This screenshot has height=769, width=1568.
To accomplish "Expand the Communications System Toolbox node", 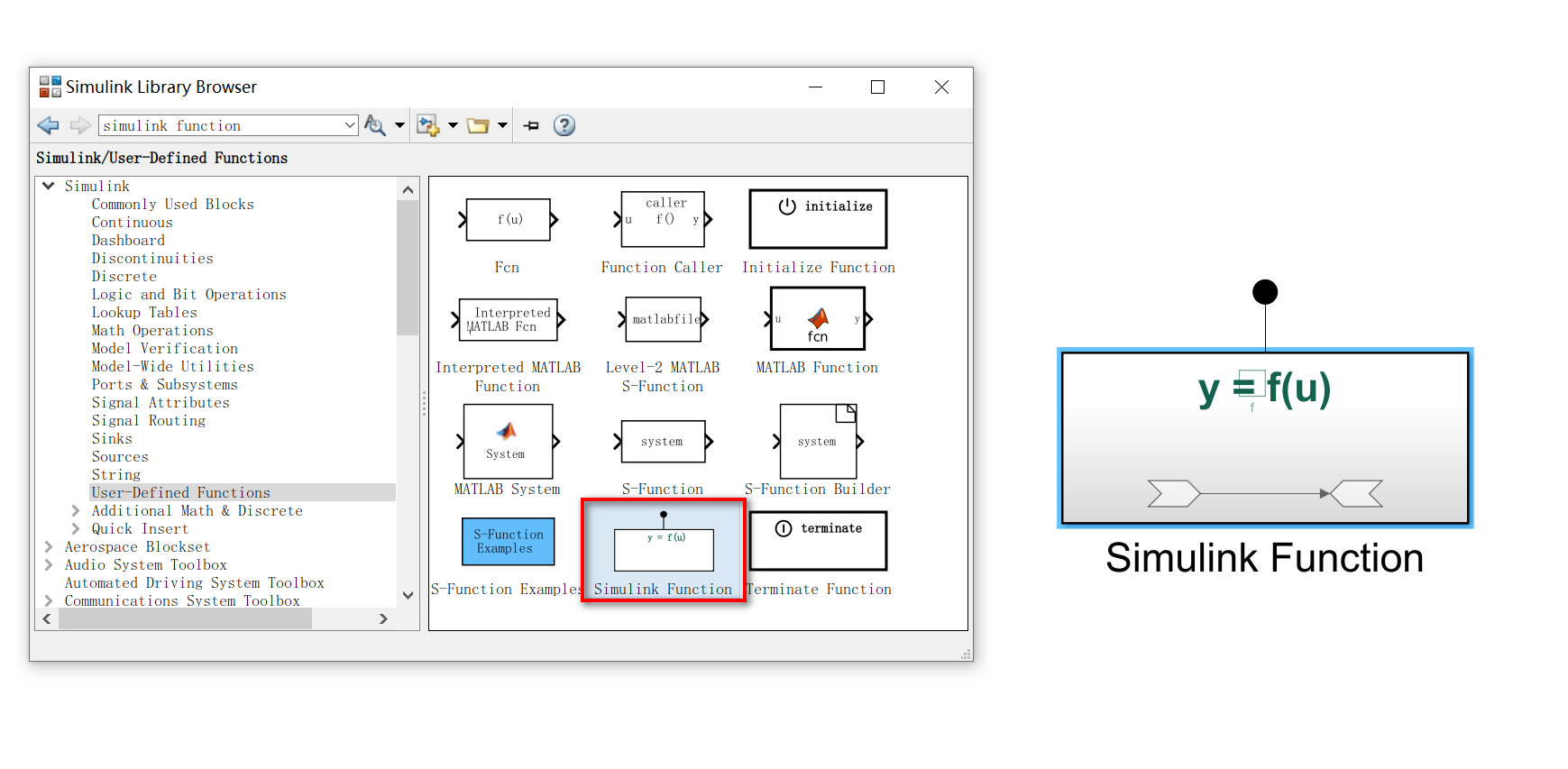I will click(49, 600).
